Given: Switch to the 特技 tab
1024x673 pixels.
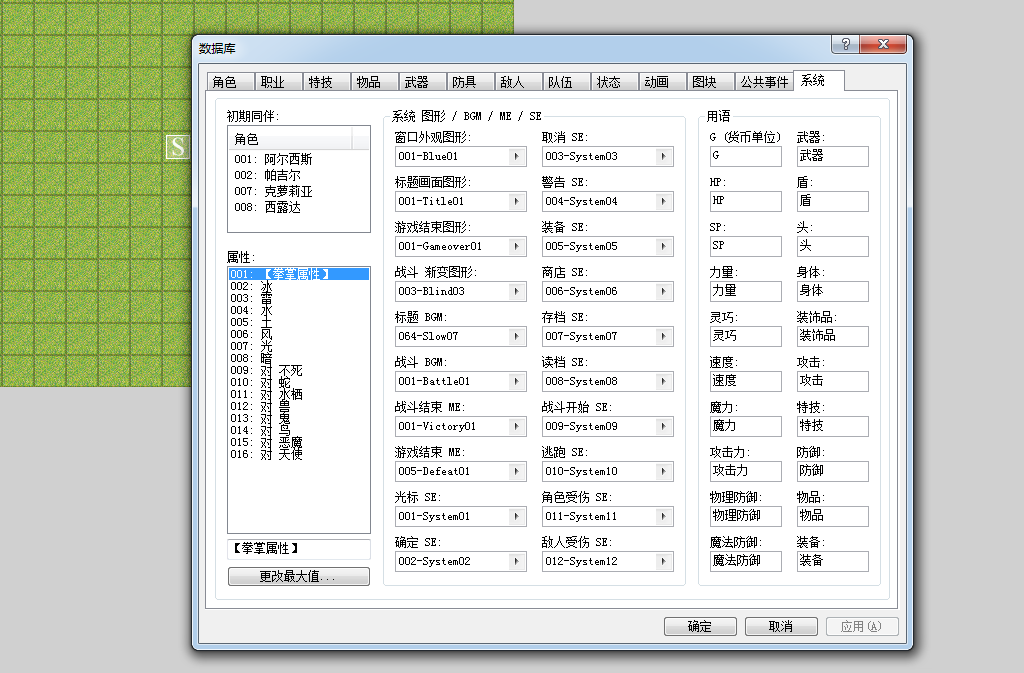Looking at the screenshot, I should (x=326, y=82).
